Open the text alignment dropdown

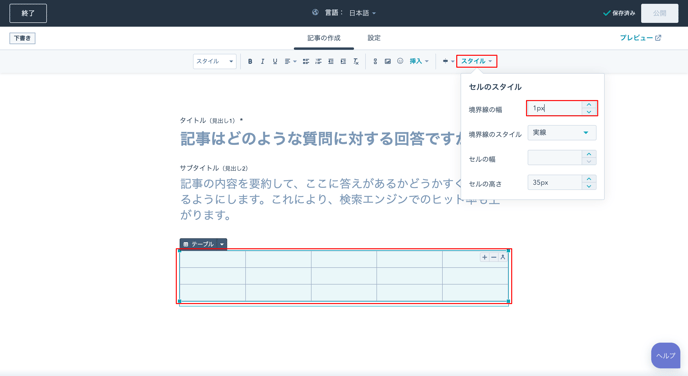click(290, 61)
